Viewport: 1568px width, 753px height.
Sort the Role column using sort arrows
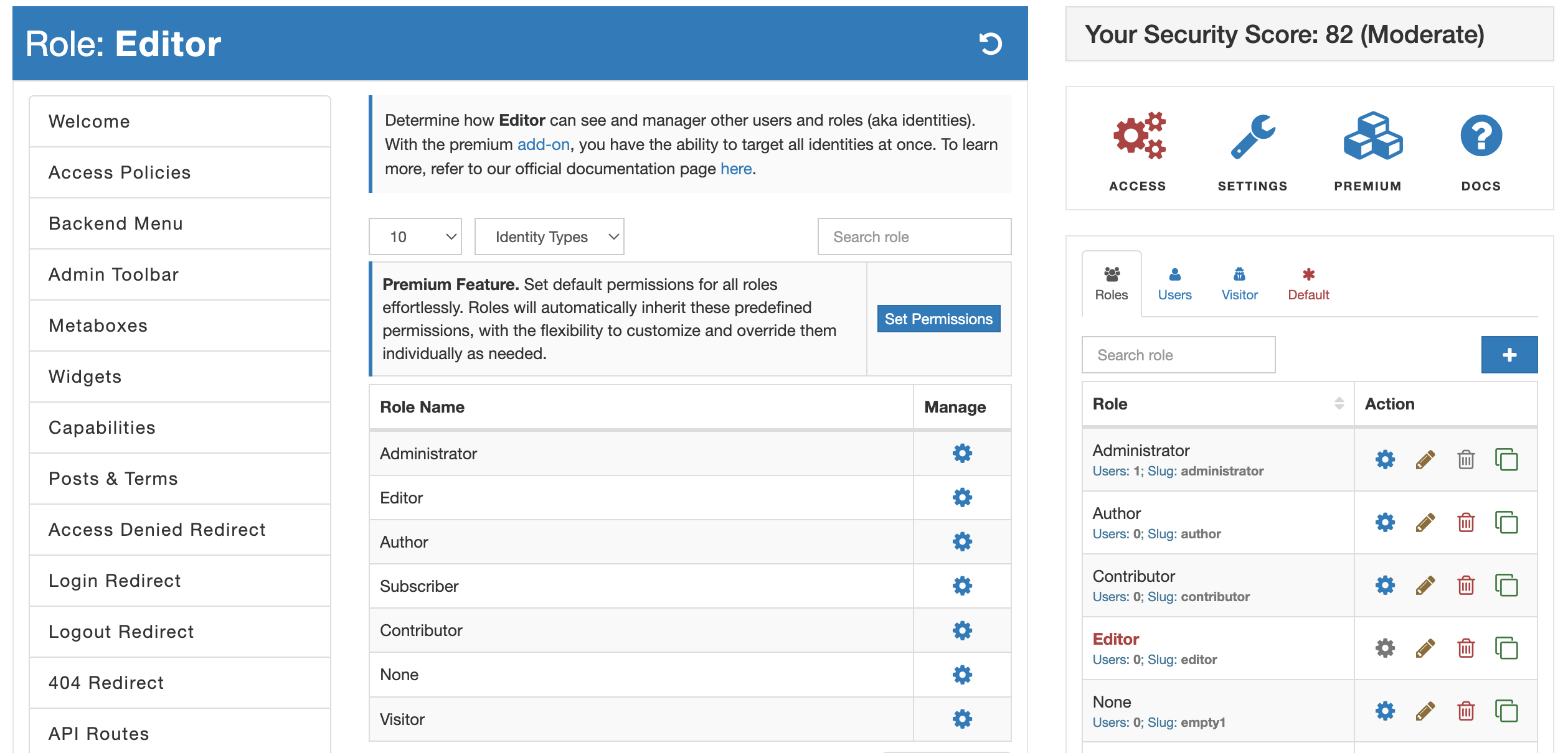(x=1338, y=403)
